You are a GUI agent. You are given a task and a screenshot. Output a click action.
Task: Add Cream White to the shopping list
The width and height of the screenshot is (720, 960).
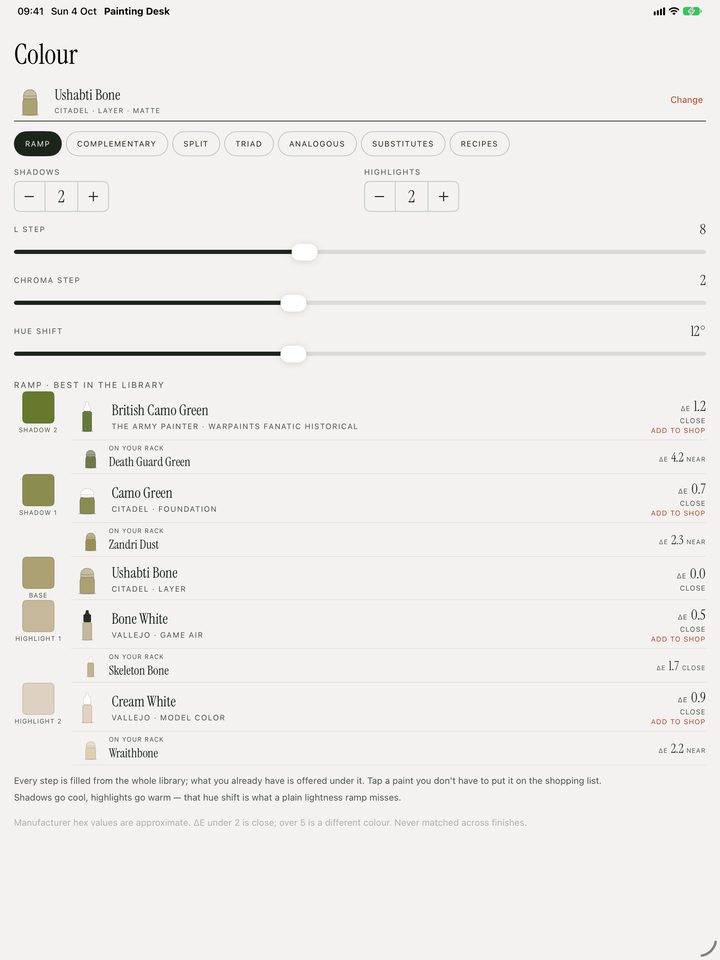678,722
